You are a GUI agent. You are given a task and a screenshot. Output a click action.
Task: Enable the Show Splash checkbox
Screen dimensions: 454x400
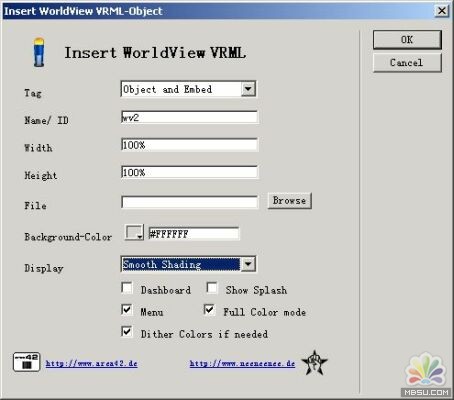point(212,288)
